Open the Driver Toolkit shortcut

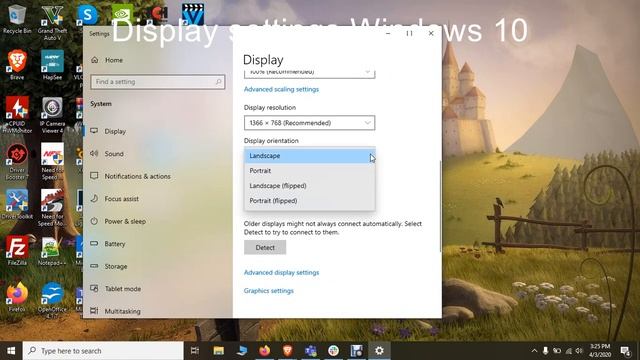click(x=17, y=204)
